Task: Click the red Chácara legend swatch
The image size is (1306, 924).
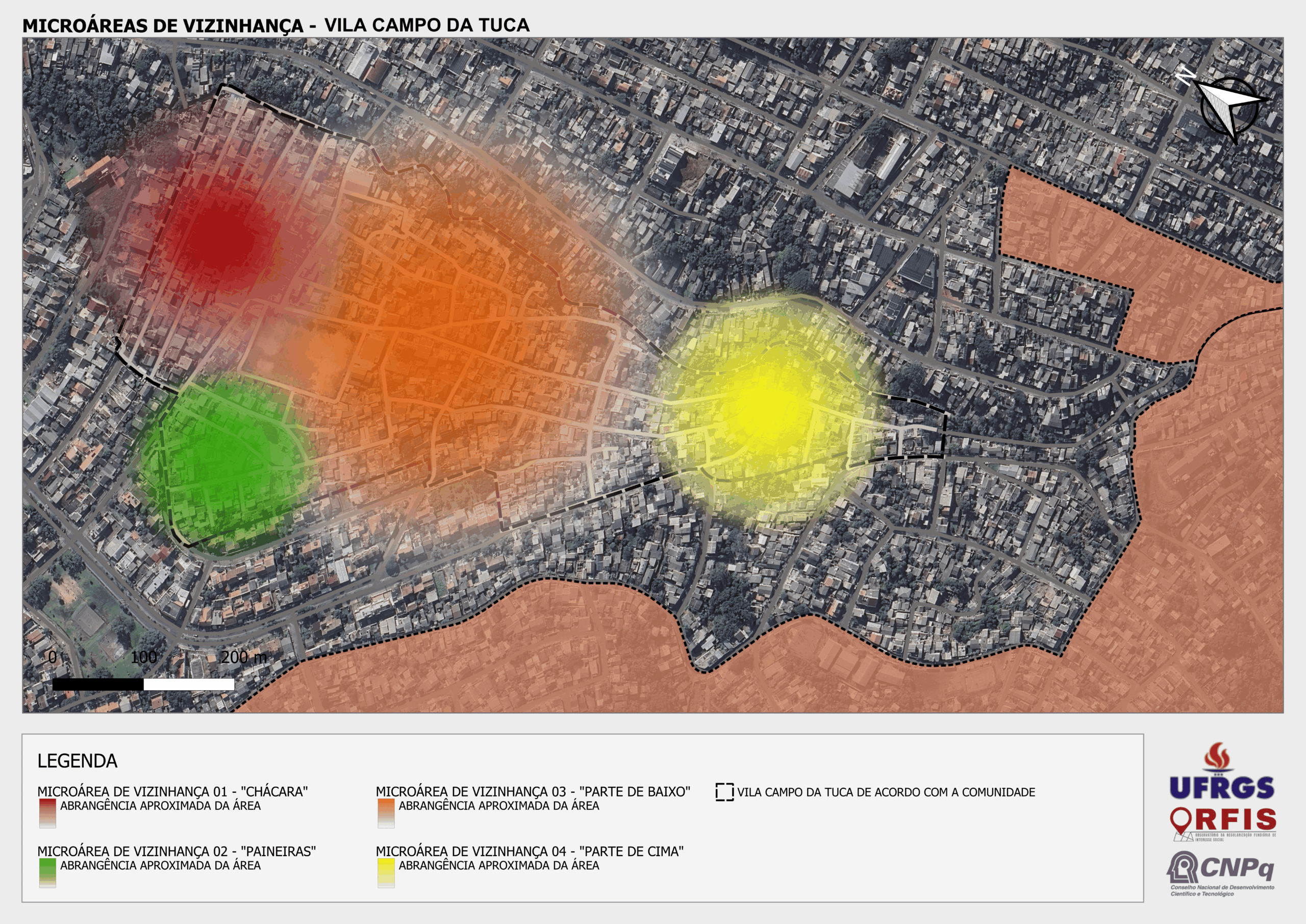Action: point(47,813)
